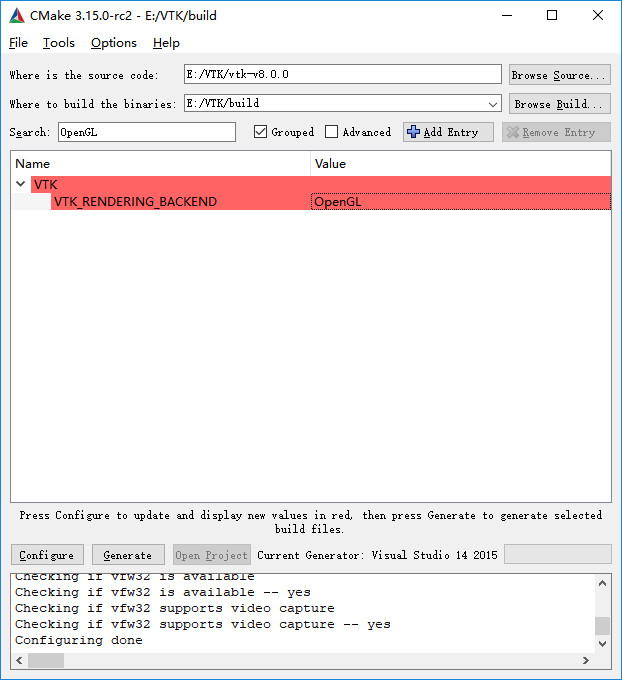Click 'Checking if vfw32 is available -- yes' line
622x680 pixels.
[x=163, y=592]
